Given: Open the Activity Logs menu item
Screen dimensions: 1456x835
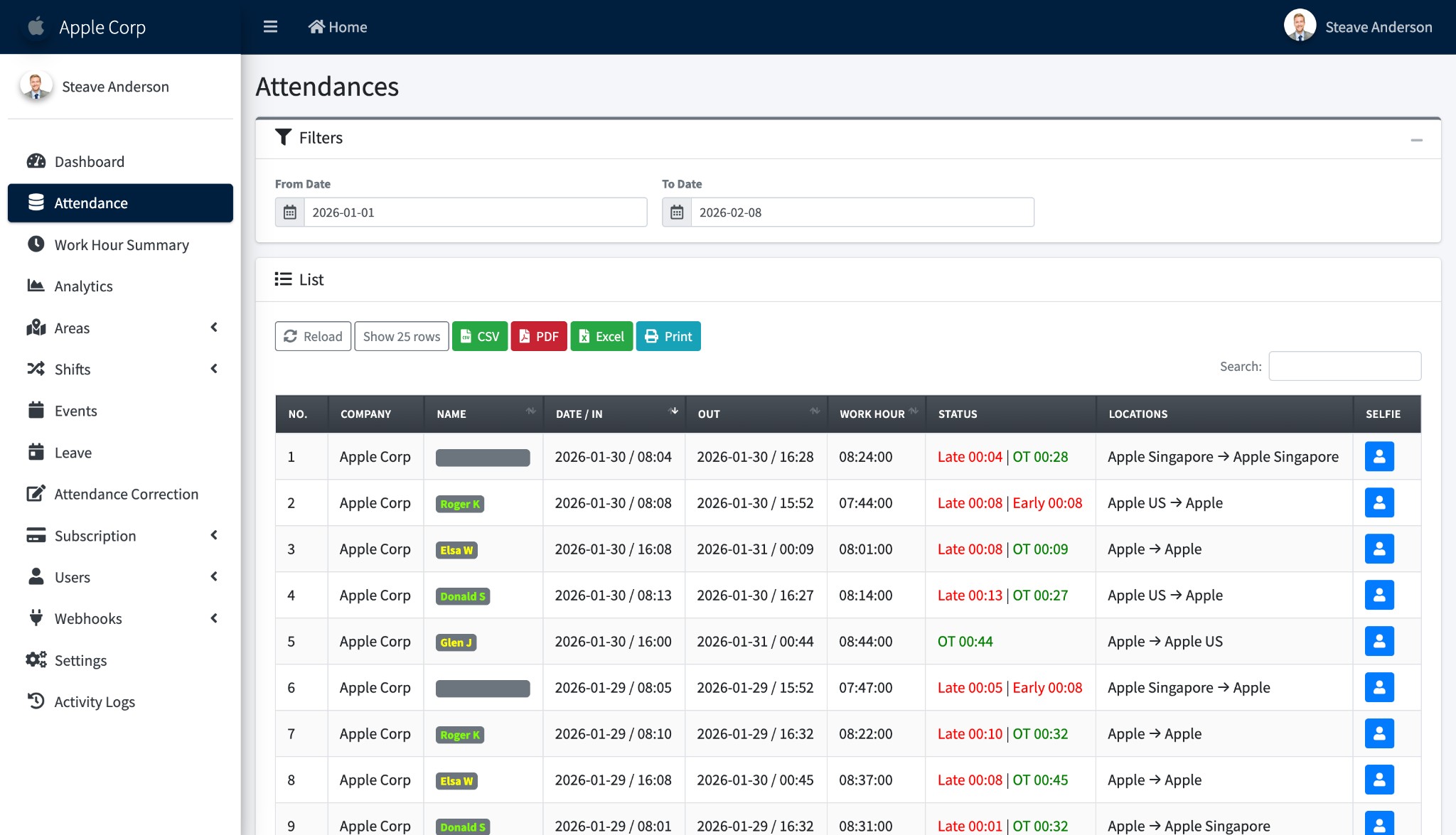Looking at the screenshot, I should point(95,701).
